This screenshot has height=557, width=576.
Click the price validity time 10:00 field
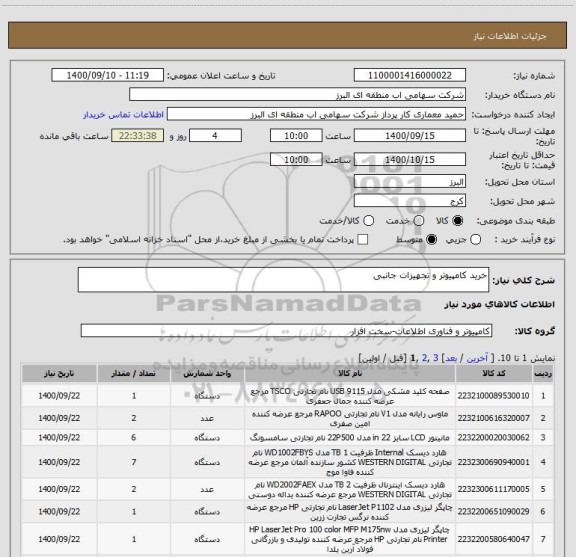click(x=296, y=159)
